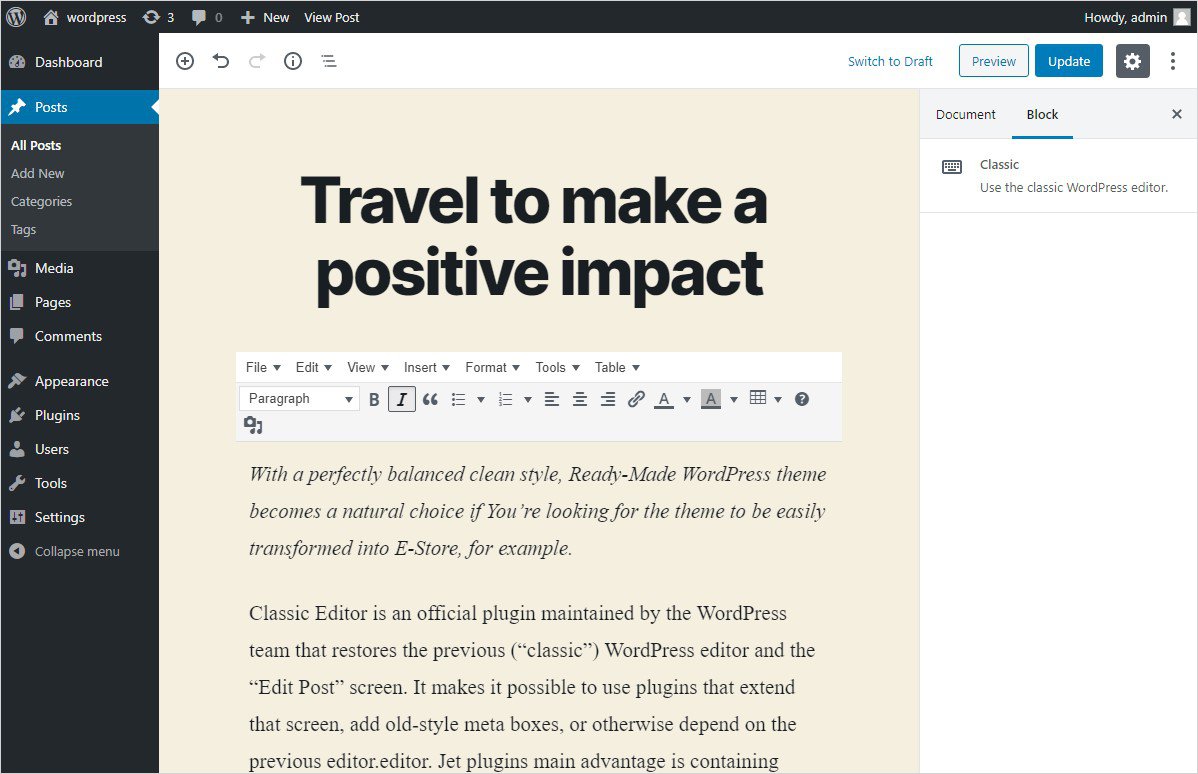The height and width of the screenshot is (774, 1198).
Task: Toggle the Italic formatting button
Action: tap(402, 399)
